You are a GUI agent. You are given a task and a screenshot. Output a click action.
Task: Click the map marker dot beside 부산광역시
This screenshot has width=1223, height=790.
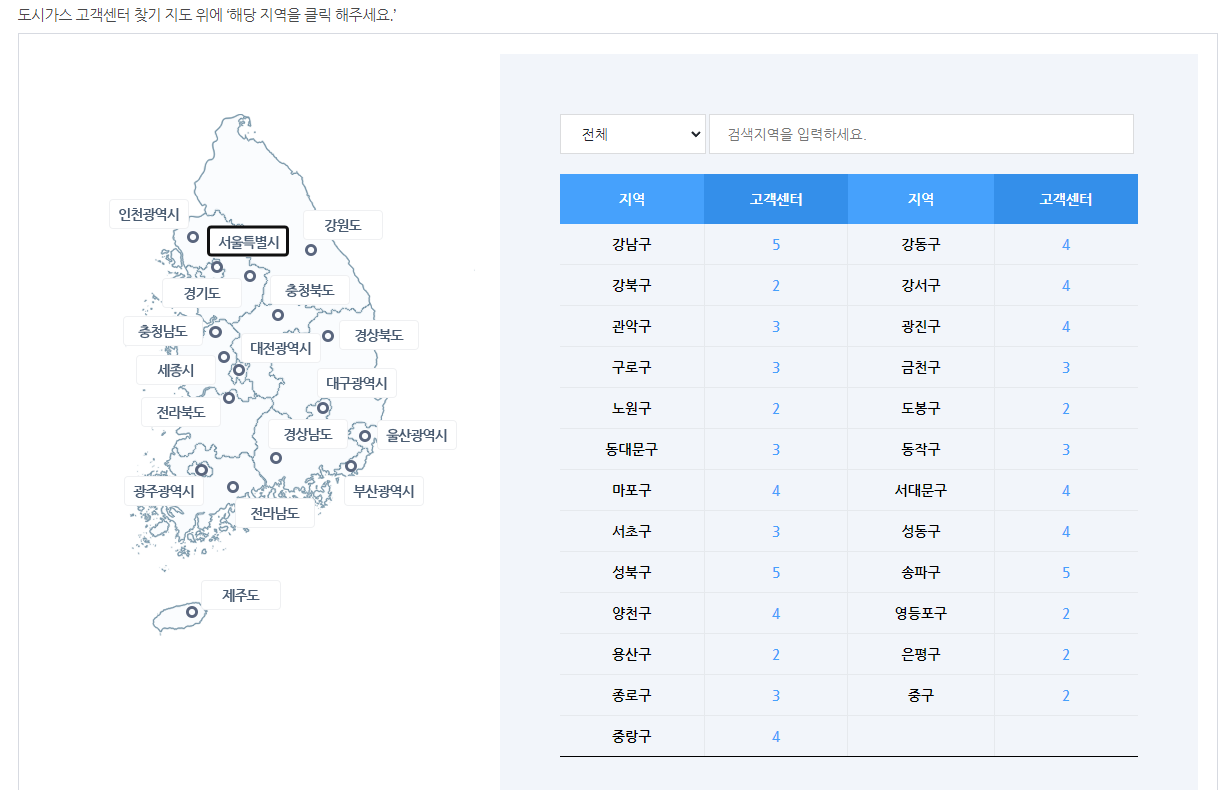coord(351,466)
